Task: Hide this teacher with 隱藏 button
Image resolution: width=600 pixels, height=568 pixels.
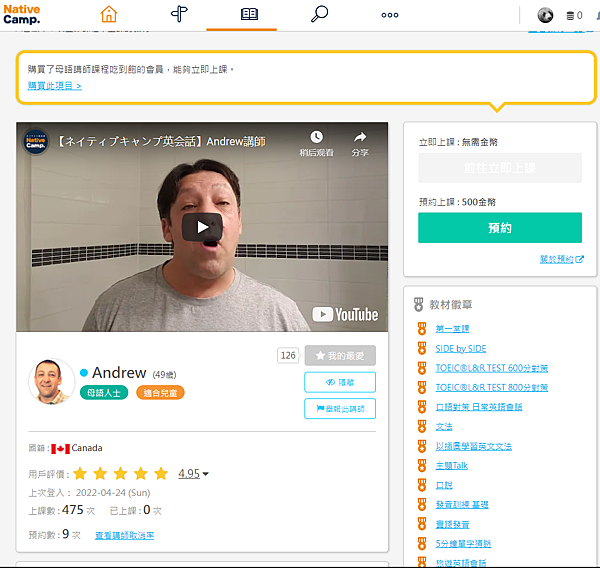Action: [x=340, y=382]
